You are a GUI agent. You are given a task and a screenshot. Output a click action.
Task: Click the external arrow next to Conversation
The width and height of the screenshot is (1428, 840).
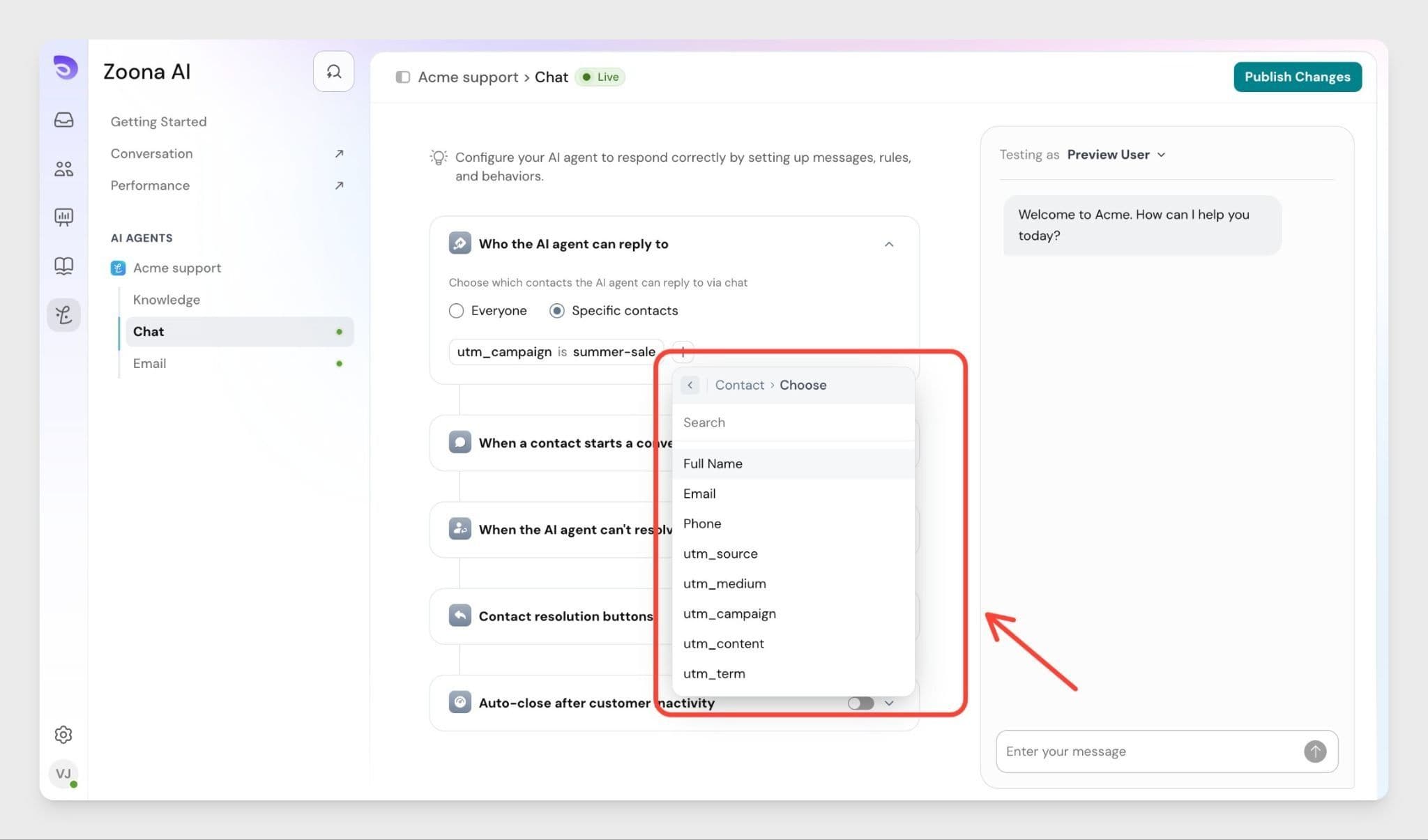(x=339, y=153)
